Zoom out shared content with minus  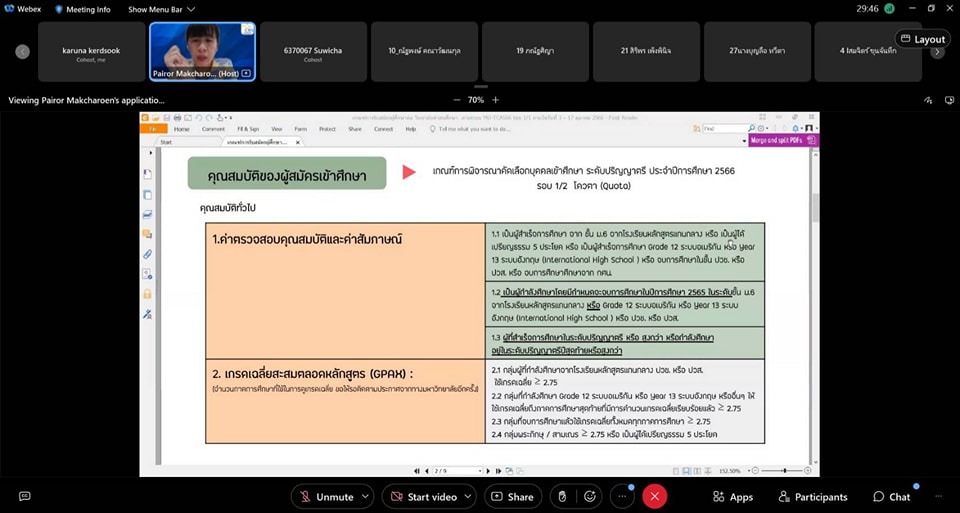tap(457, 100)
